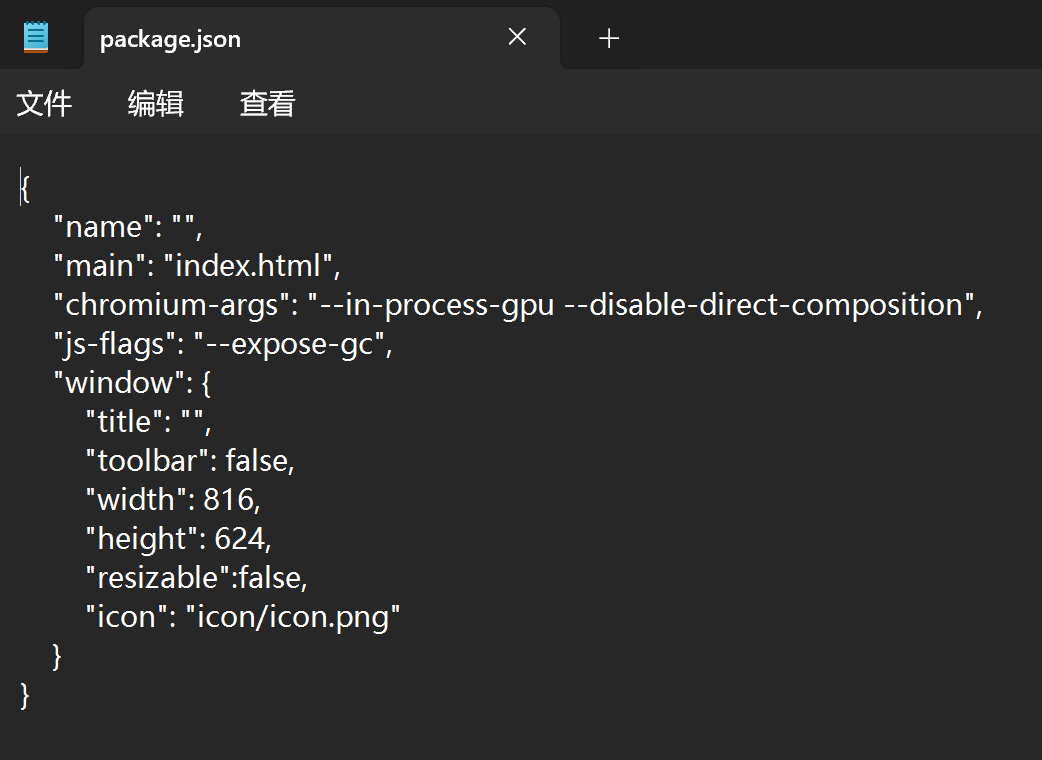
Task: Close the package.json tab
Action: click(x=517, y=37)
